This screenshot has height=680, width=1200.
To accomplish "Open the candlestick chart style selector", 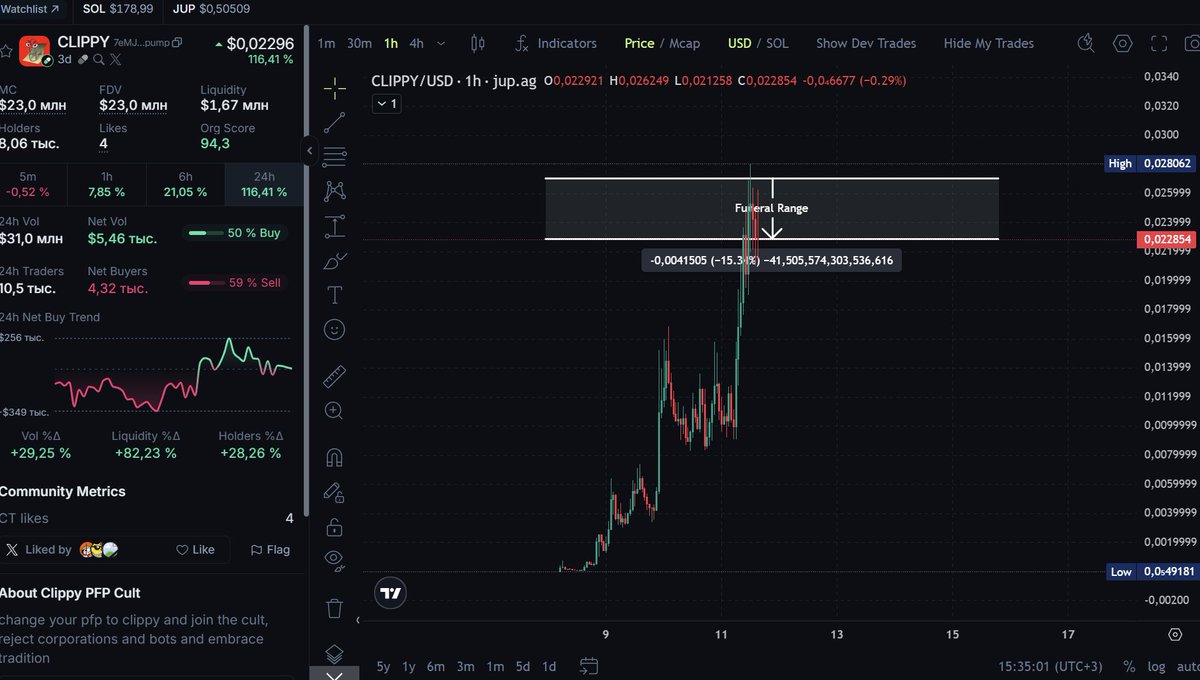I will pyautogui.click(x=477, y=43).
